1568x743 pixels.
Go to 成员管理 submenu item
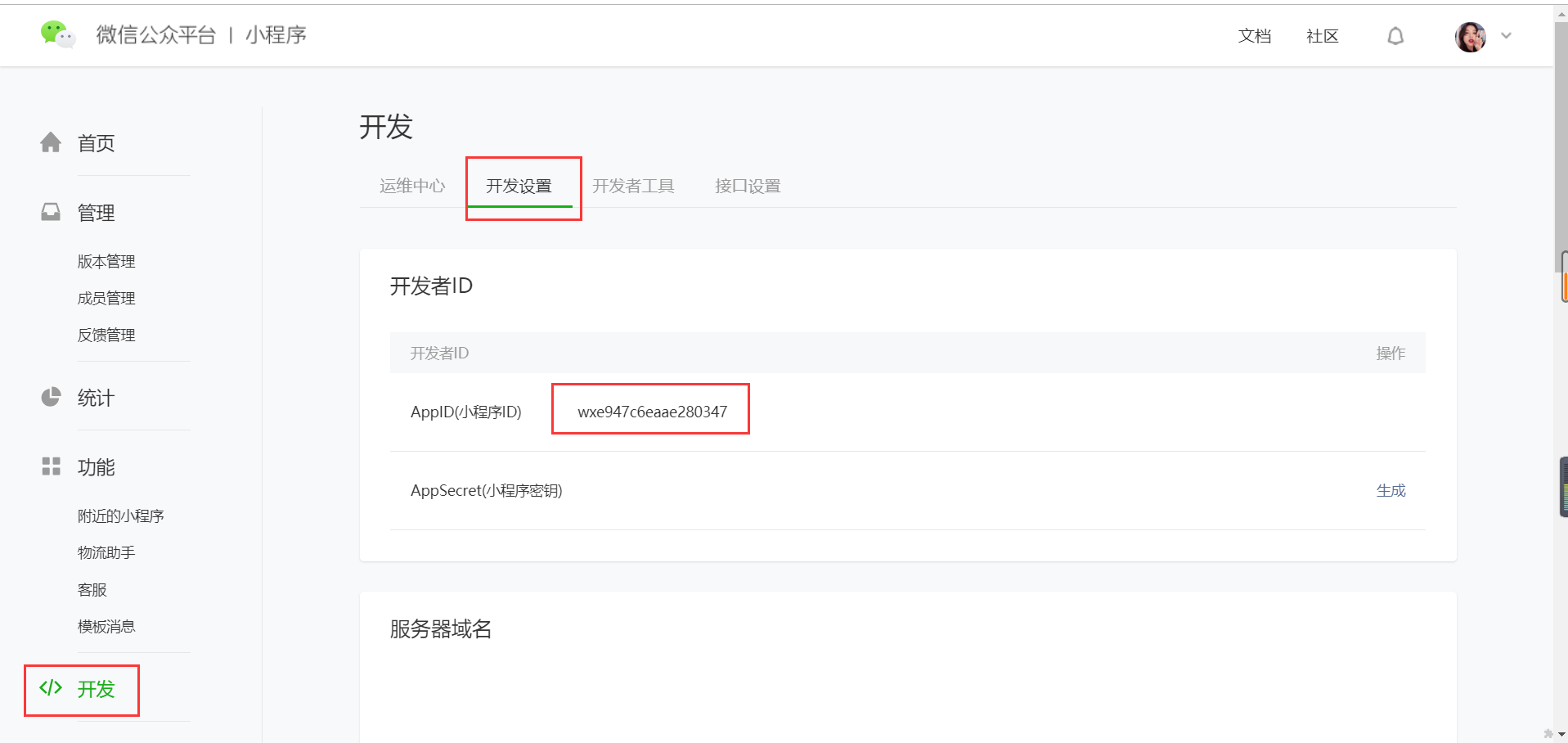[x=106, y=298]
